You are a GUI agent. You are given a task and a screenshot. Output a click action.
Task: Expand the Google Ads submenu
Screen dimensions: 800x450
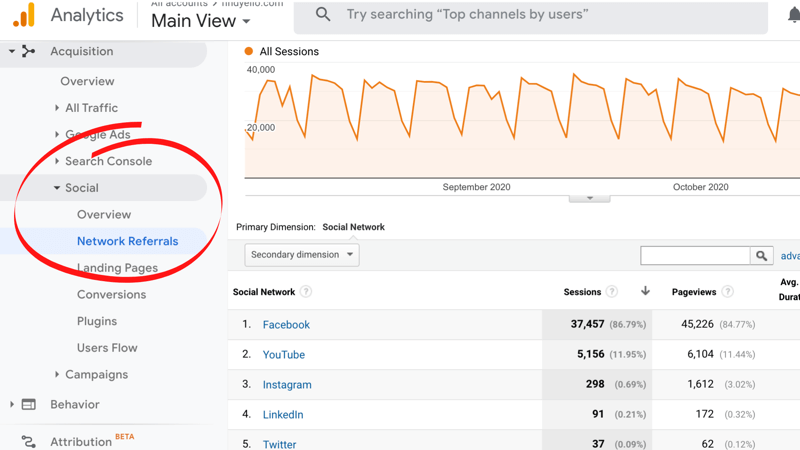click(x=57, y=134)
